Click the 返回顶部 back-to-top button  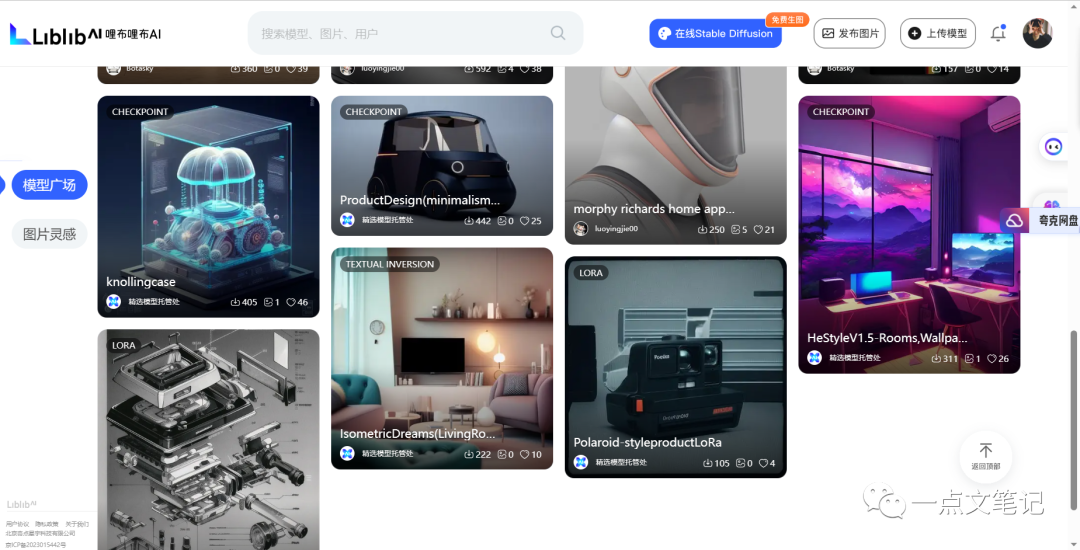coord(986,457)
